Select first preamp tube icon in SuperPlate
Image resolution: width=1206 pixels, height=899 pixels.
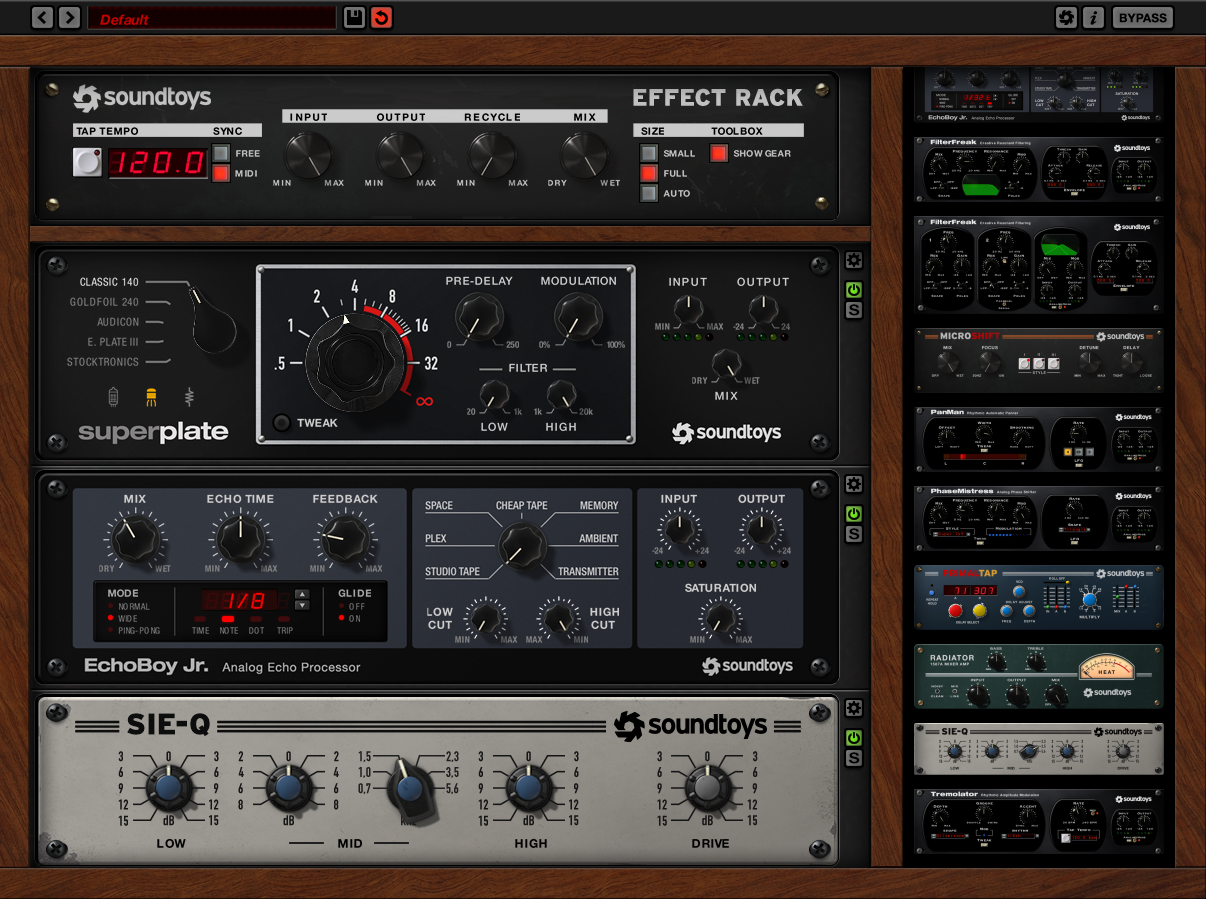click(113, 397)
